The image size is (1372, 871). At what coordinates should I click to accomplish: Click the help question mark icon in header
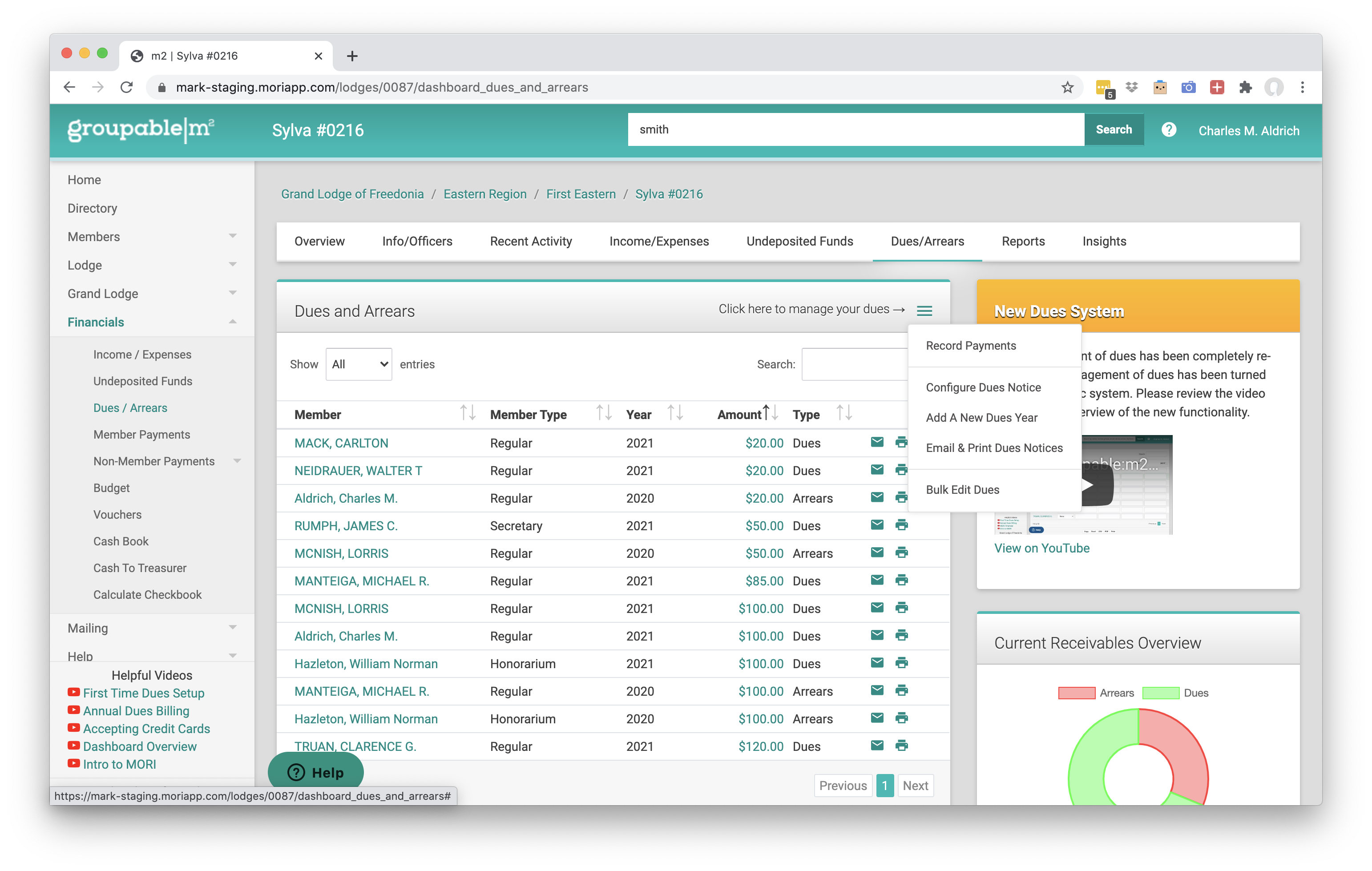pos(1169,130)
